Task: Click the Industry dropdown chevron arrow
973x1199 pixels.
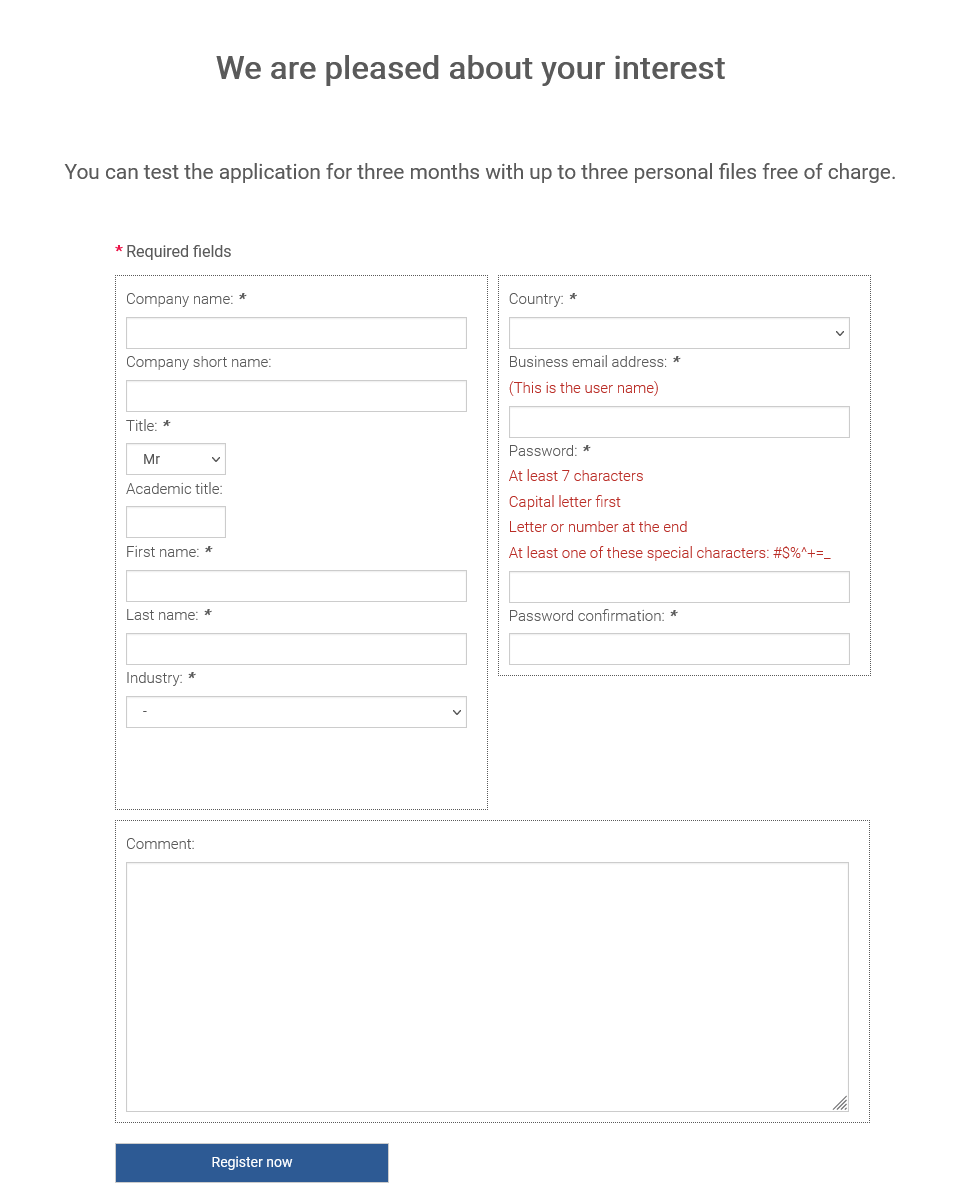Action: click(457, 713)
